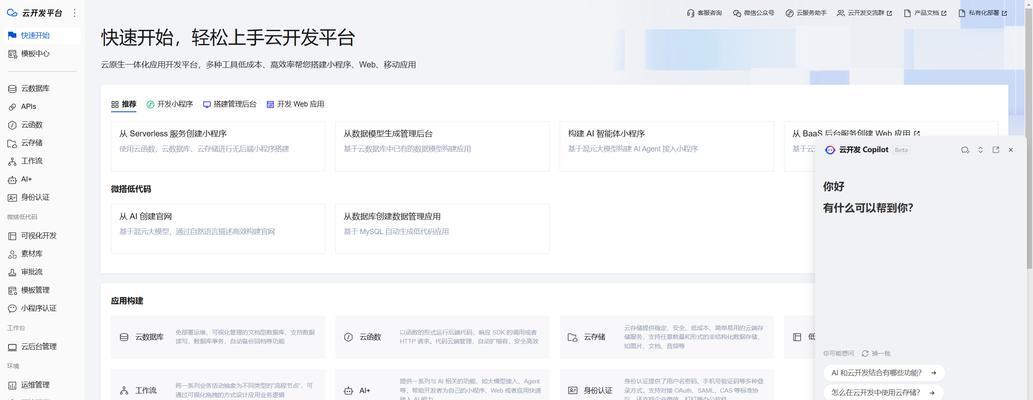Open 云存储 in the sidebar
Screen dimensions: 1033x400
pyautogui.click(x=41, y=143)
